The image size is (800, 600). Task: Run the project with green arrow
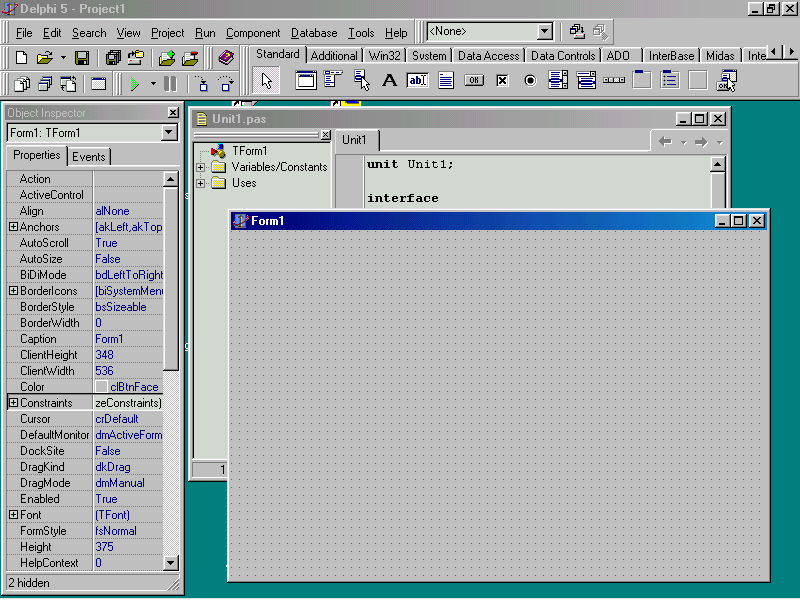pos(135,83)
